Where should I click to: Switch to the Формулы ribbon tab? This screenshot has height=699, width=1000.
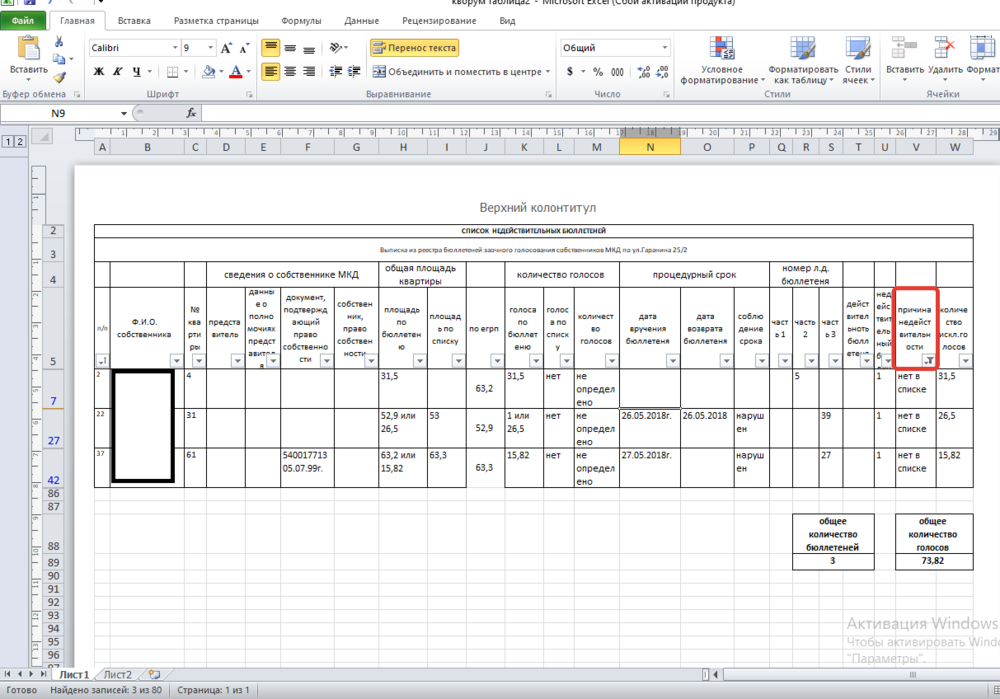point(301,20)
